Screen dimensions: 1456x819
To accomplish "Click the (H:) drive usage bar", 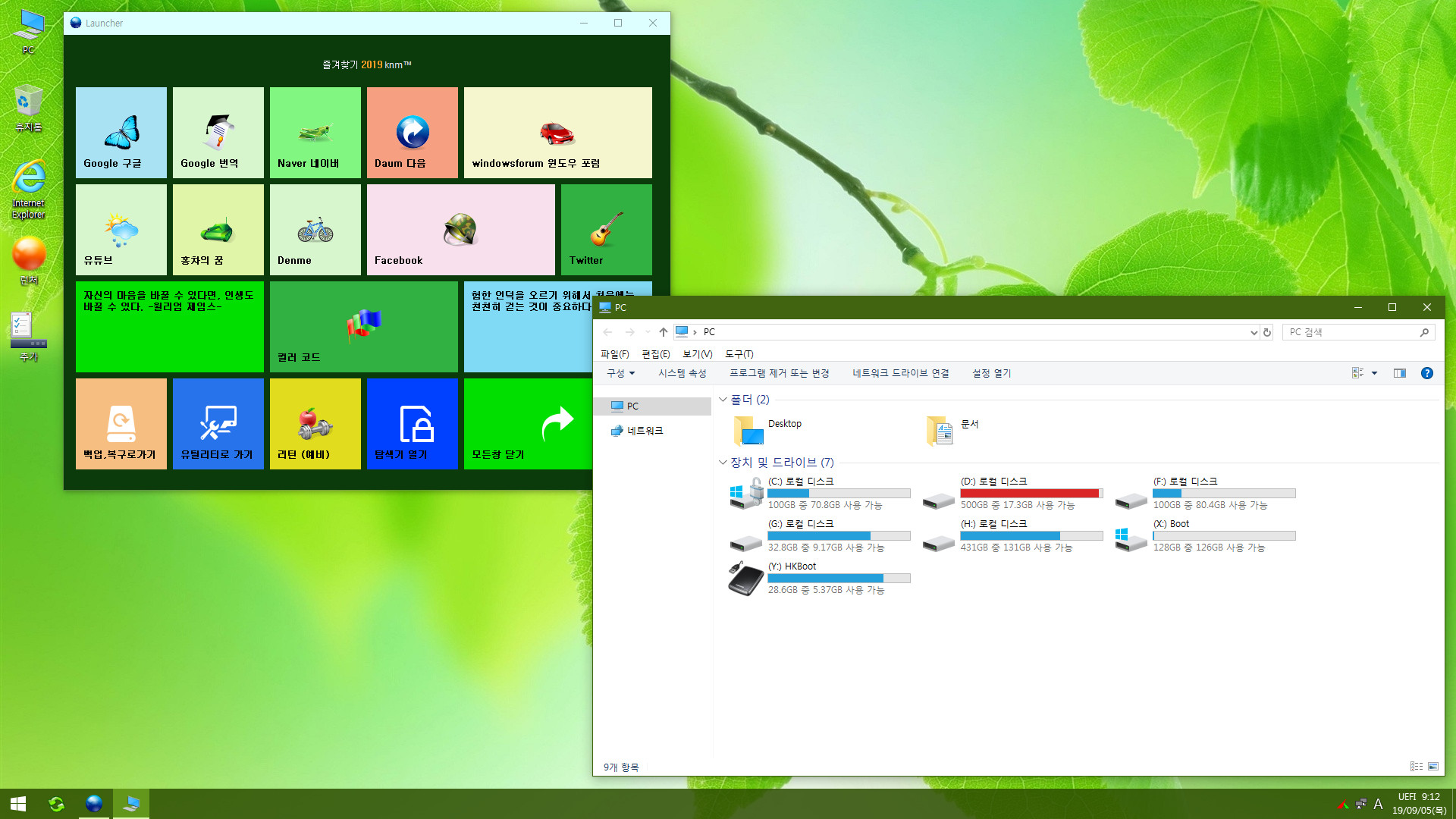I will 1031,535.
